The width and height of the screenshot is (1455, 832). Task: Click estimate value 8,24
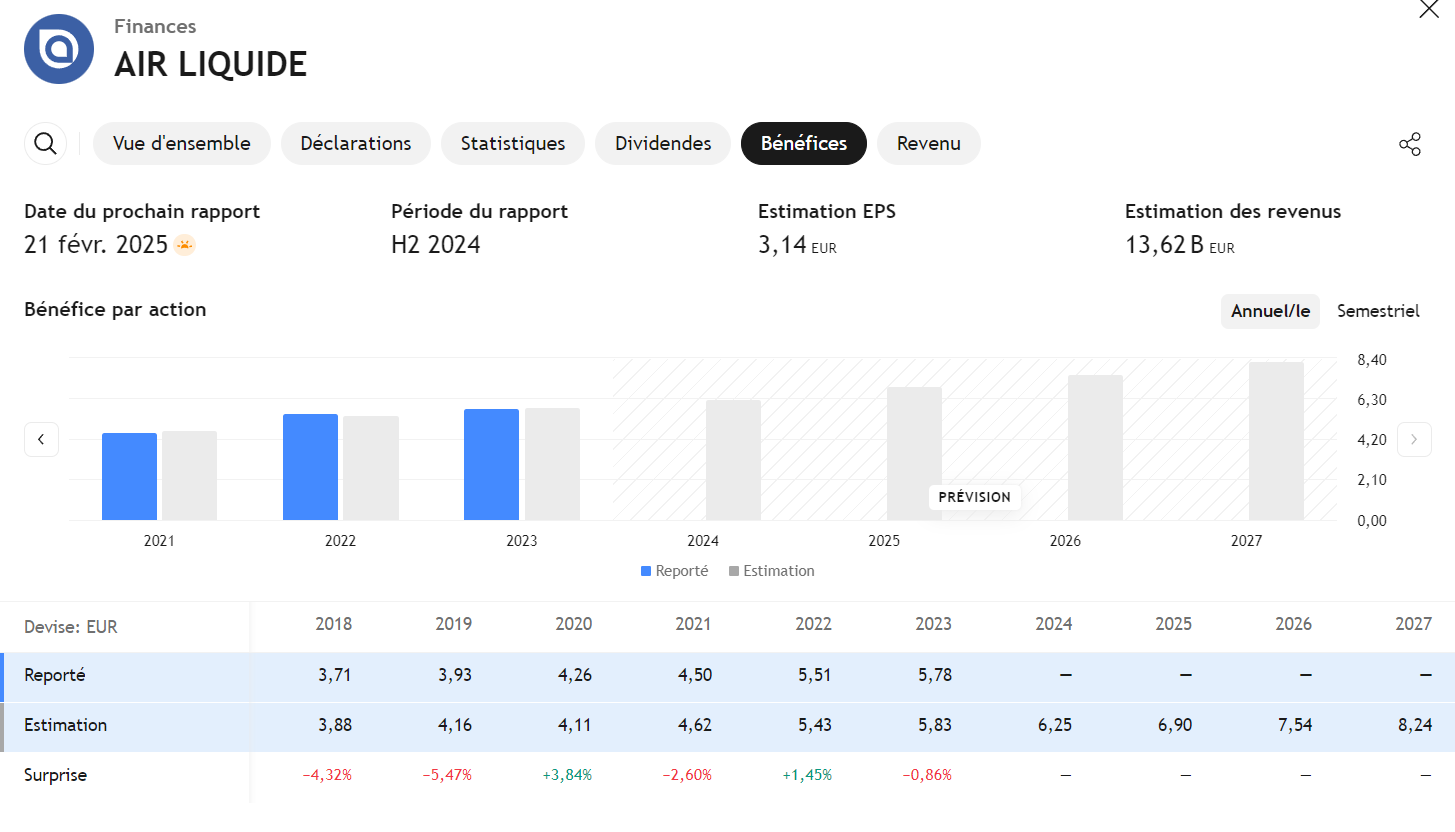(1415, 725)
